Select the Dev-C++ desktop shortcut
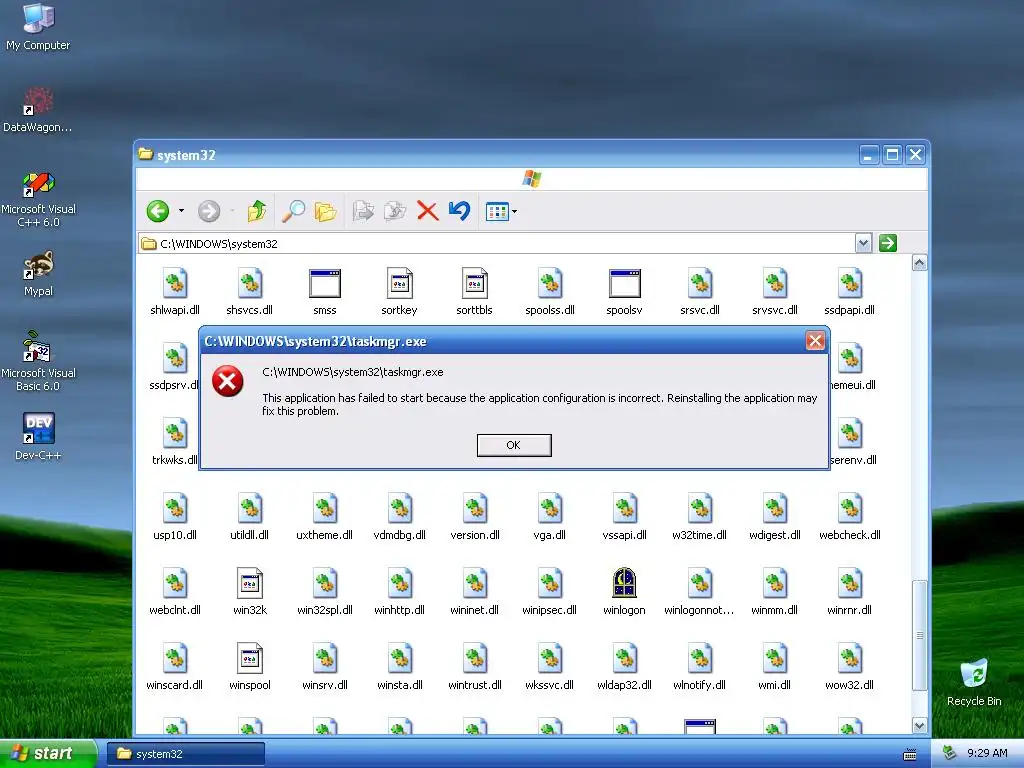 pyautogui.click(x=38, y=436)
